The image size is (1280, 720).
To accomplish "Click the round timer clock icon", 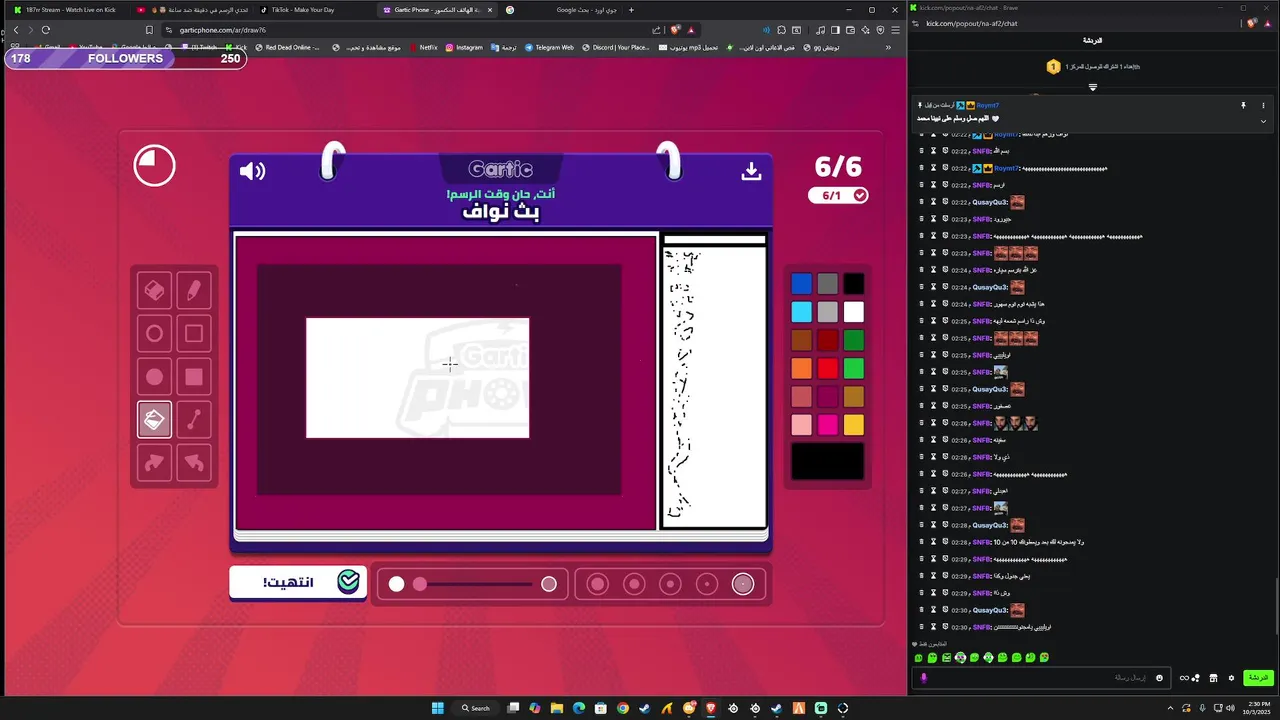I will [x=154, y=166].
